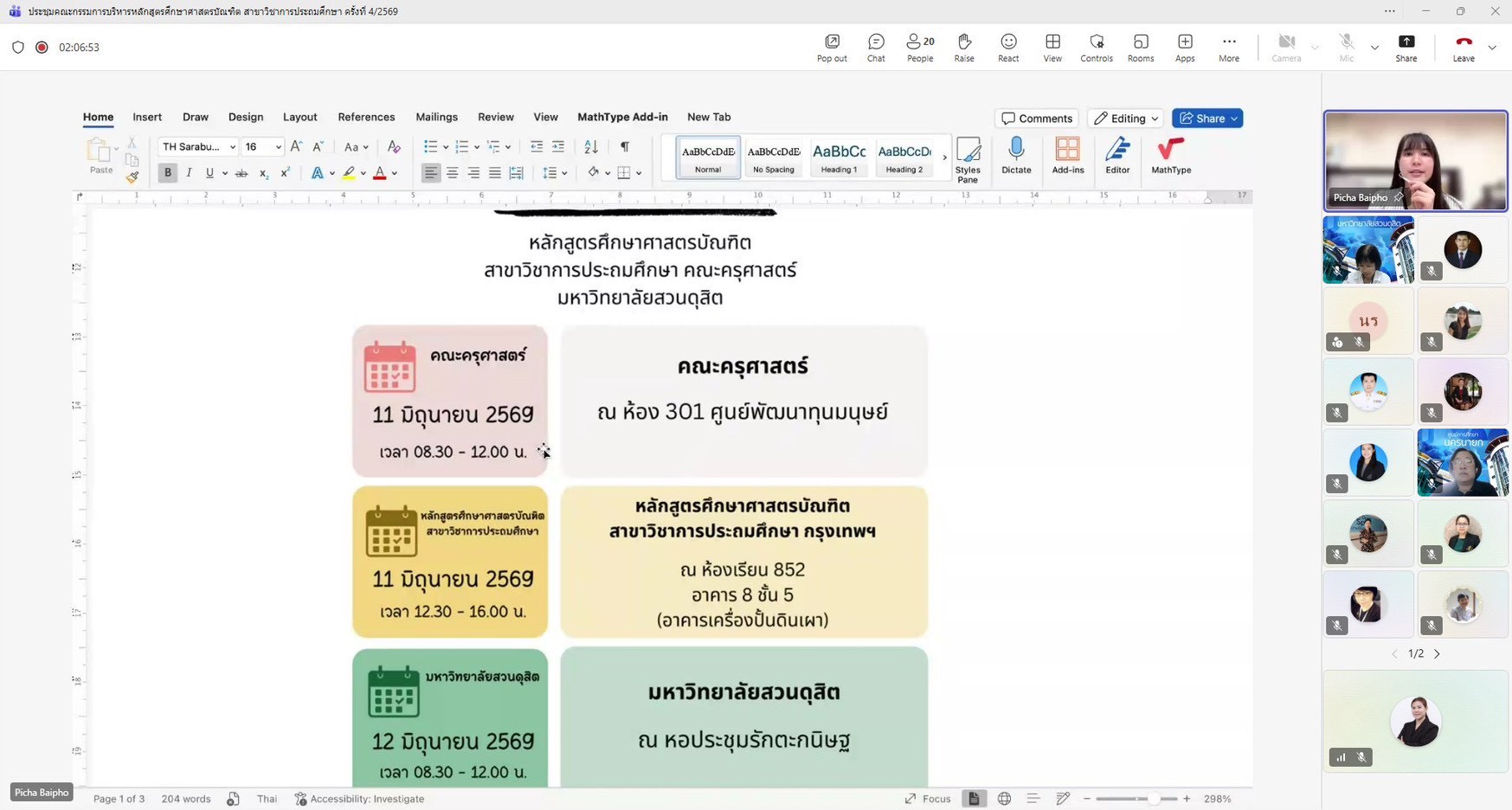The image size is (1512, 810).
Task: Justify the paragraph text
Action: coord(494,173)
